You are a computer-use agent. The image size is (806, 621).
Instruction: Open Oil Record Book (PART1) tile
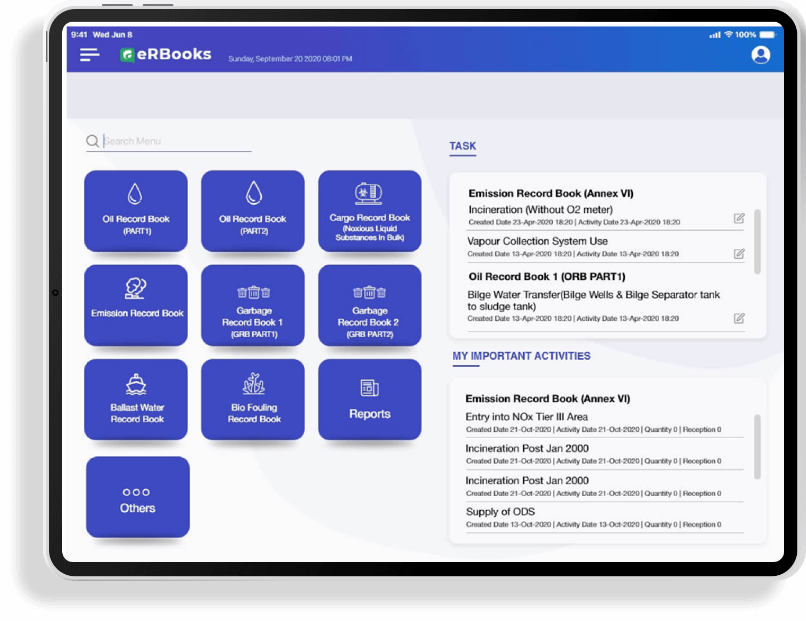tap(136, 211)
